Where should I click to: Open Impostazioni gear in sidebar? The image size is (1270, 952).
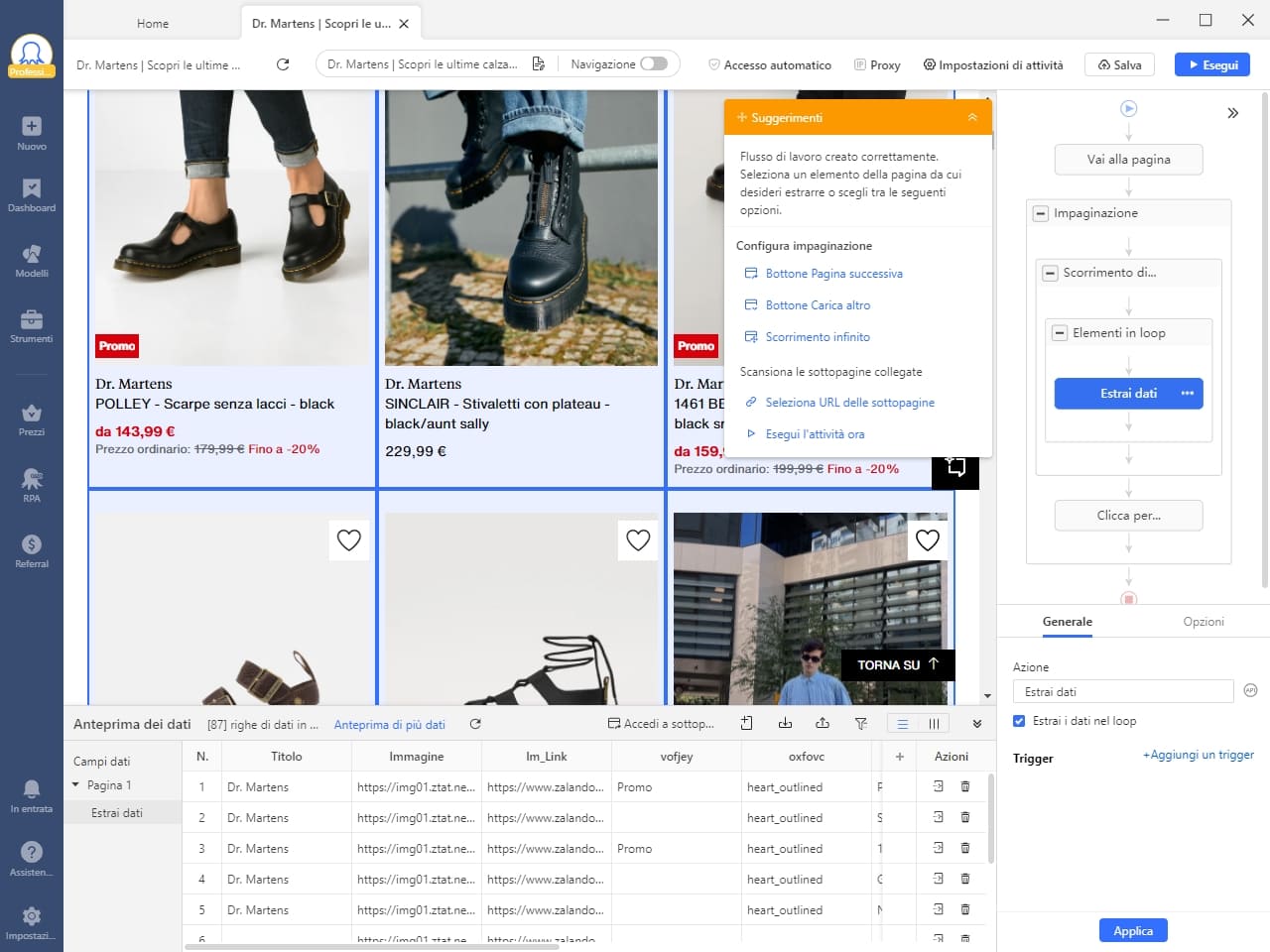pos(32,922)
